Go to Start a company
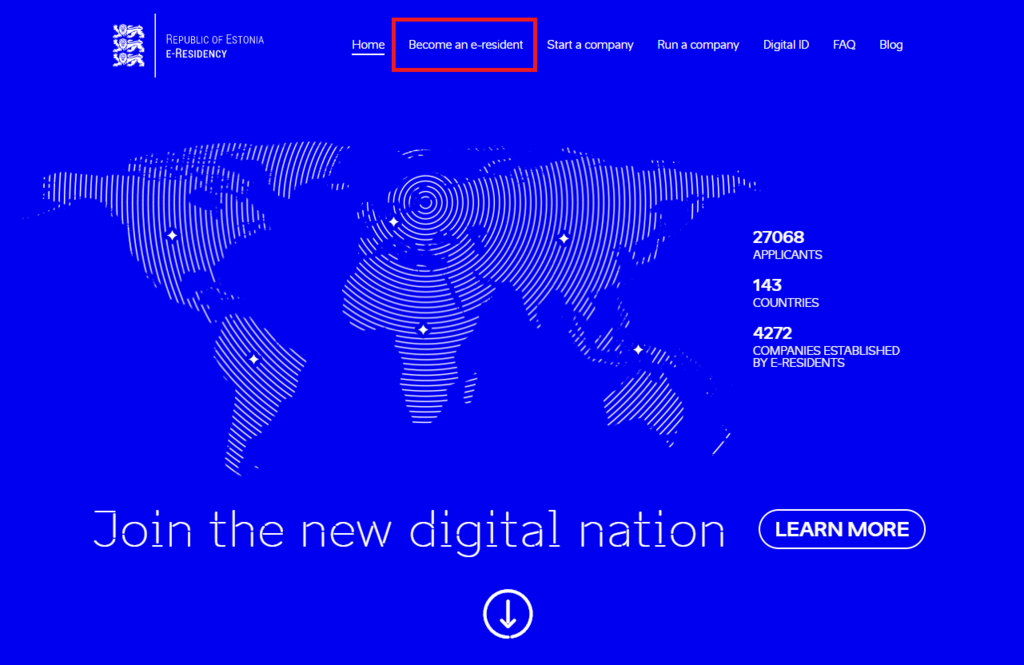The height and width of the screenshot is (665, 1024). [x=590, y=45]
